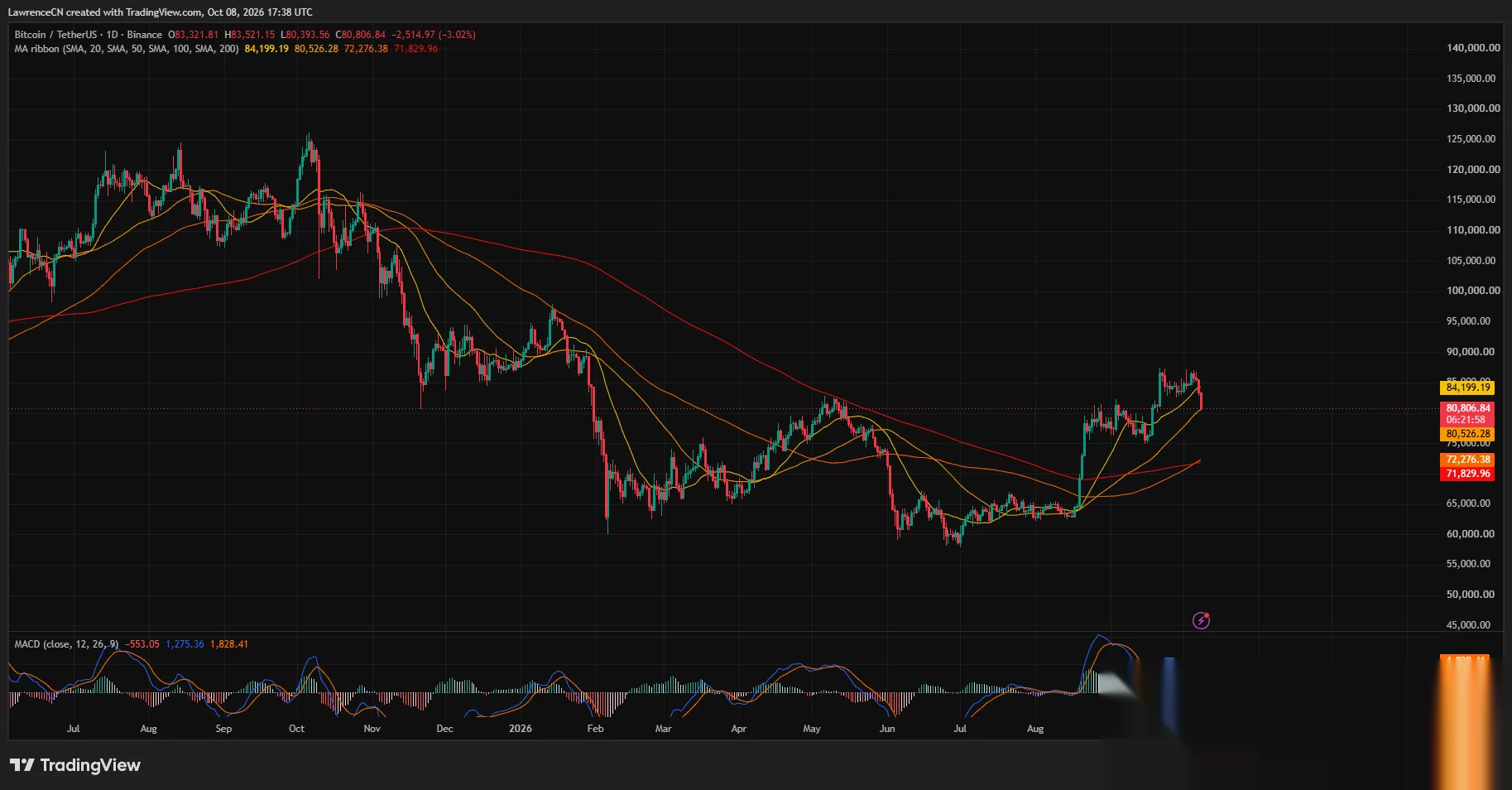Click the Mar label on the time axis
This screenshot has height=790, width=1512.
click(x=664, y=729)
